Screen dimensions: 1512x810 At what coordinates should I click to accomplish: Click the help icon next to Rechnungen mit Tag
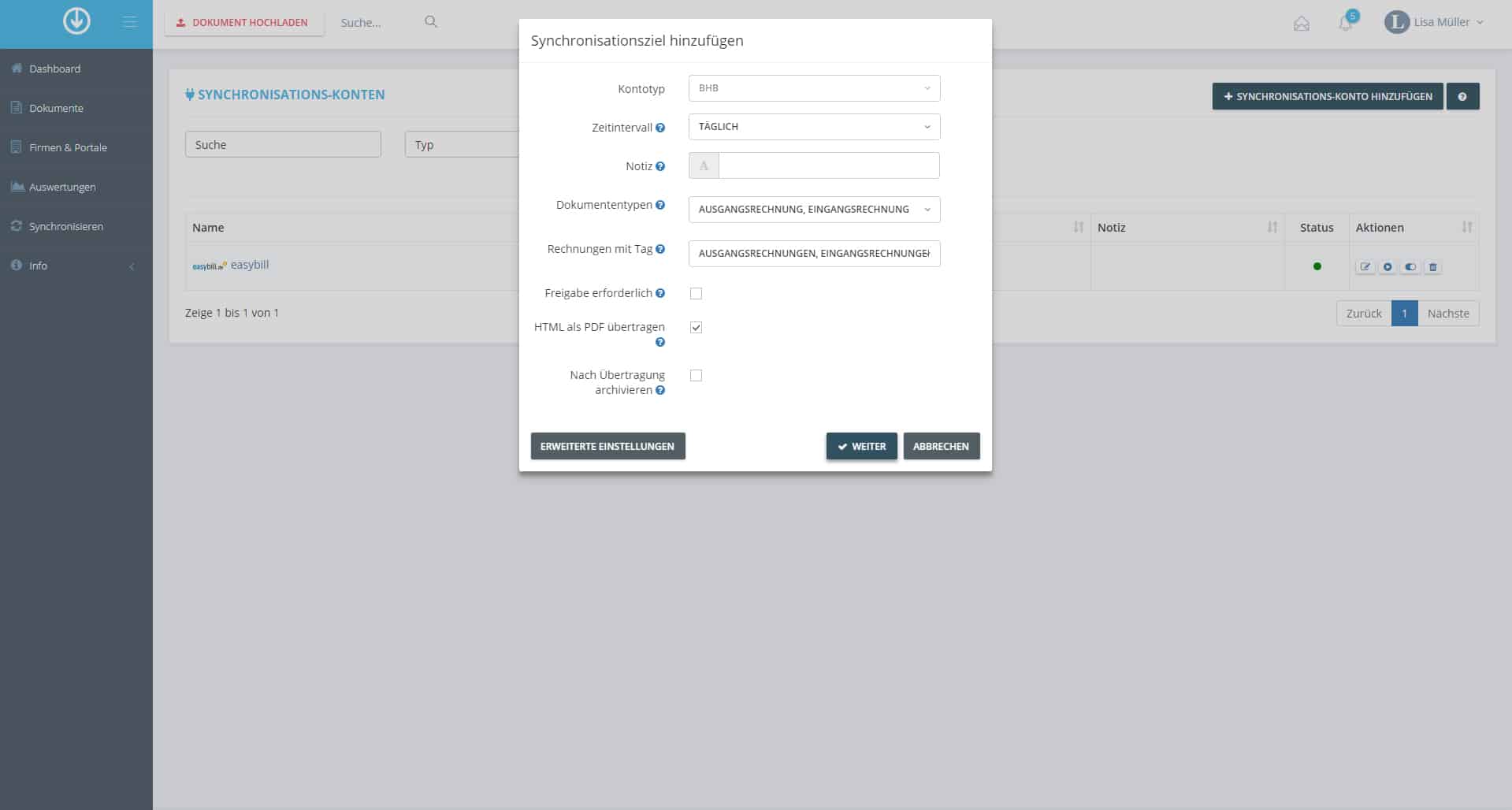point(660,249)
